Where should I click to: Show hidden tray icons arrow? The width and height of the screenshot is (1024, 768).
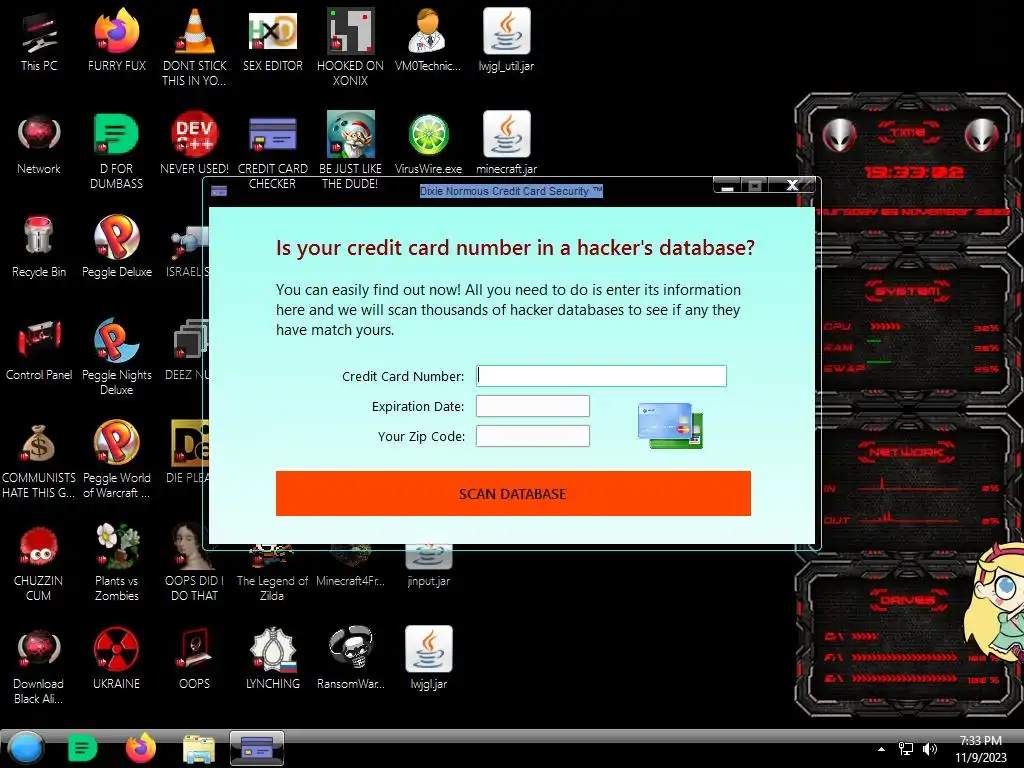[881, 749]
